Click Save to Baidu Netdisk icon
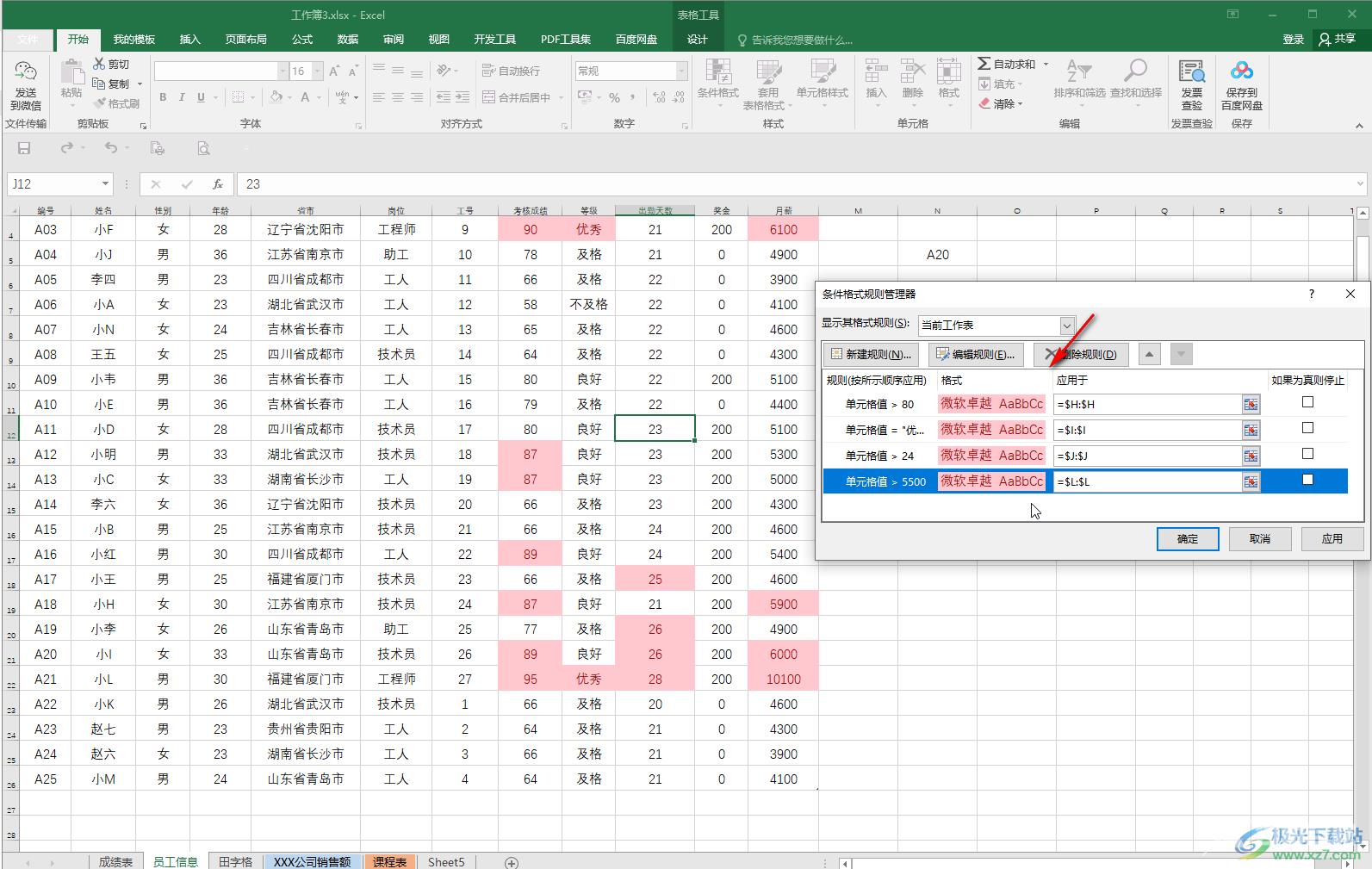 pyautogui.click(x=1241, y=72)
